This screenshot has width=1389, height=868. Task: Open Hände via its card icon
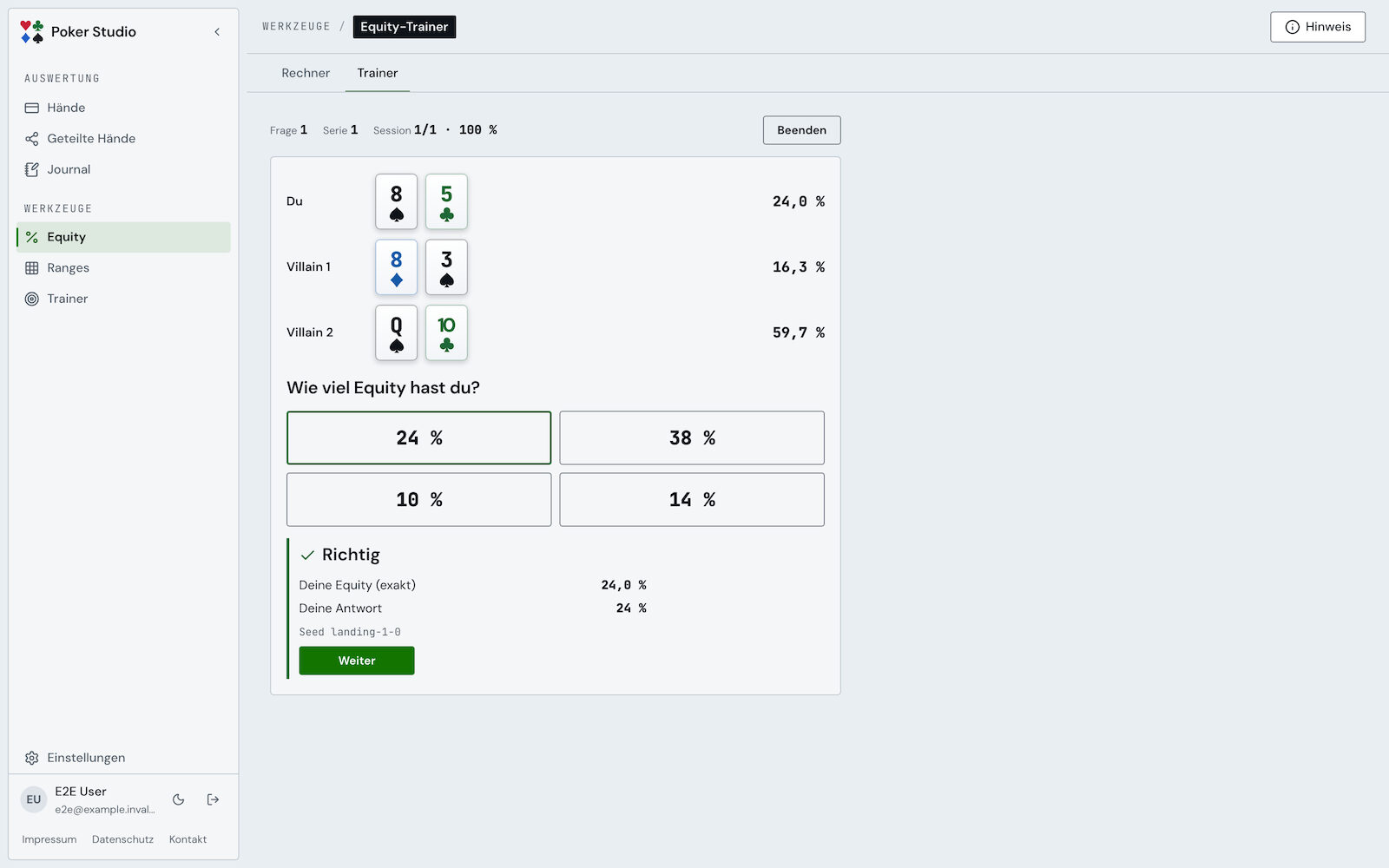pyautogui.click(x=32, y=108)
